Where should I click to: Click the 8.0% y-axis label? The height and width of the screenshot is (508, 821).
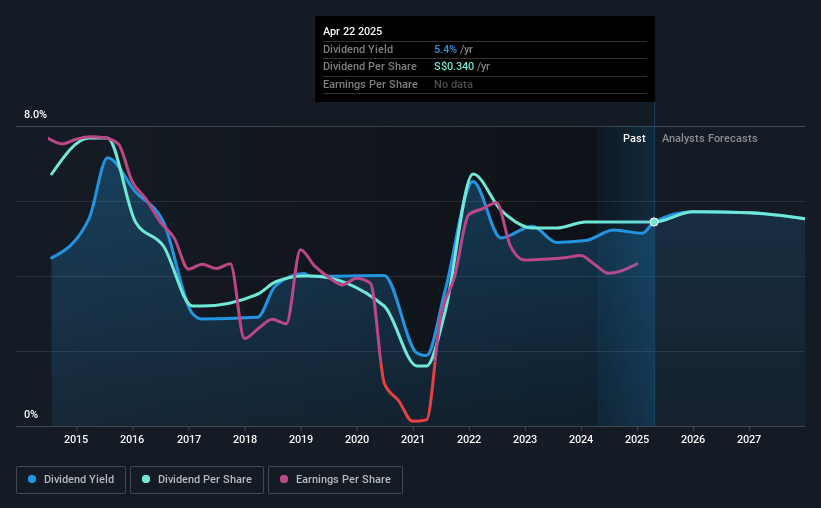(x=35, y=115)
